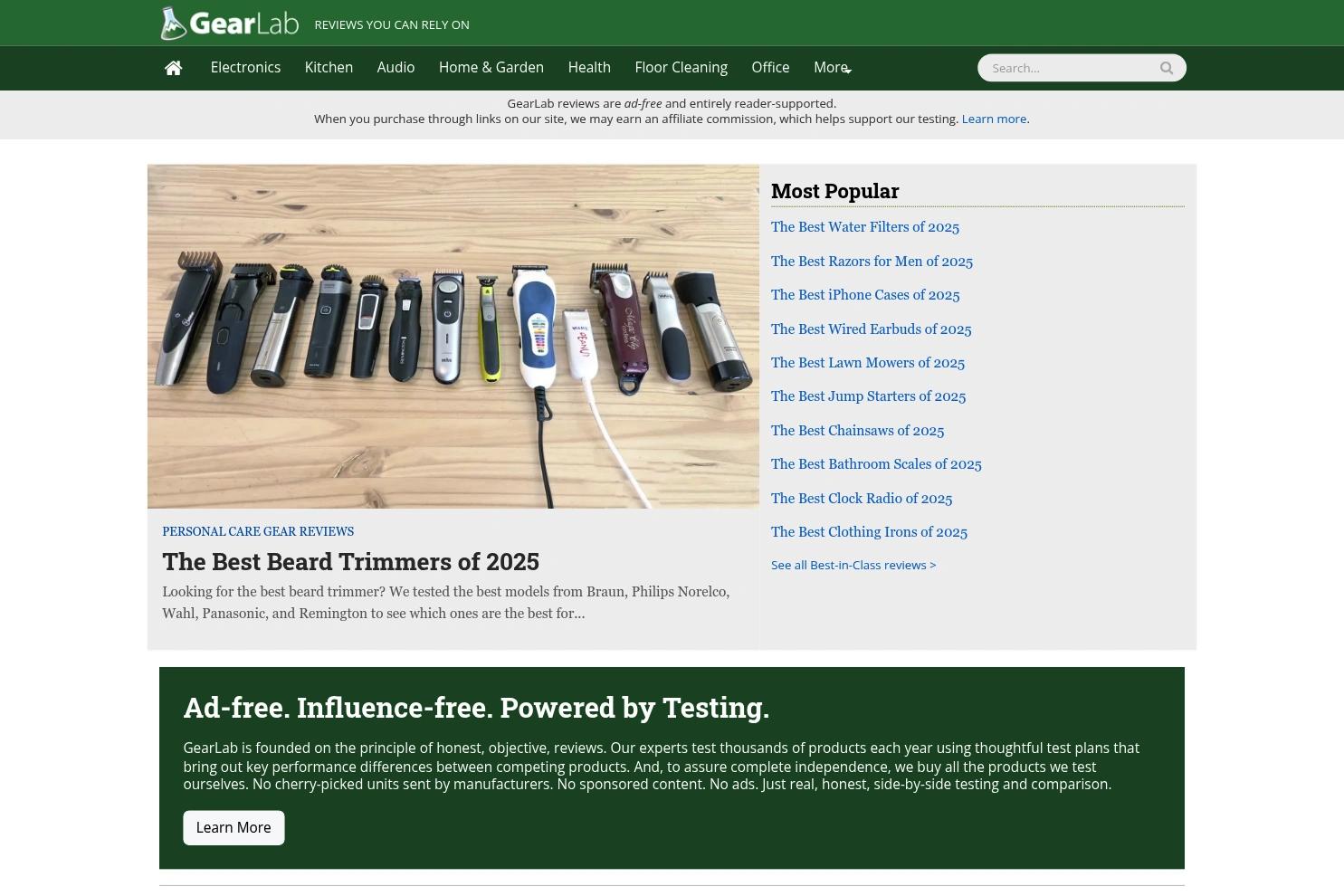Viewport: 1344px width, 896px height.
Task: Click the home icon in the navigation bar
Action: [x=173, y=67]
